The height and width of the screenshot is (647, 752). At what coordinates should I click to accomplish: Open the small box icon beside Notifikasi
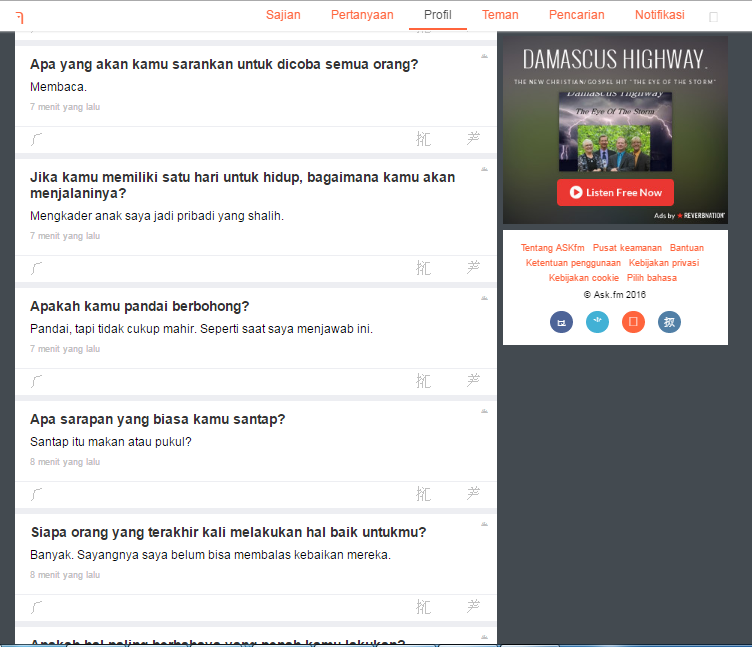713,17
